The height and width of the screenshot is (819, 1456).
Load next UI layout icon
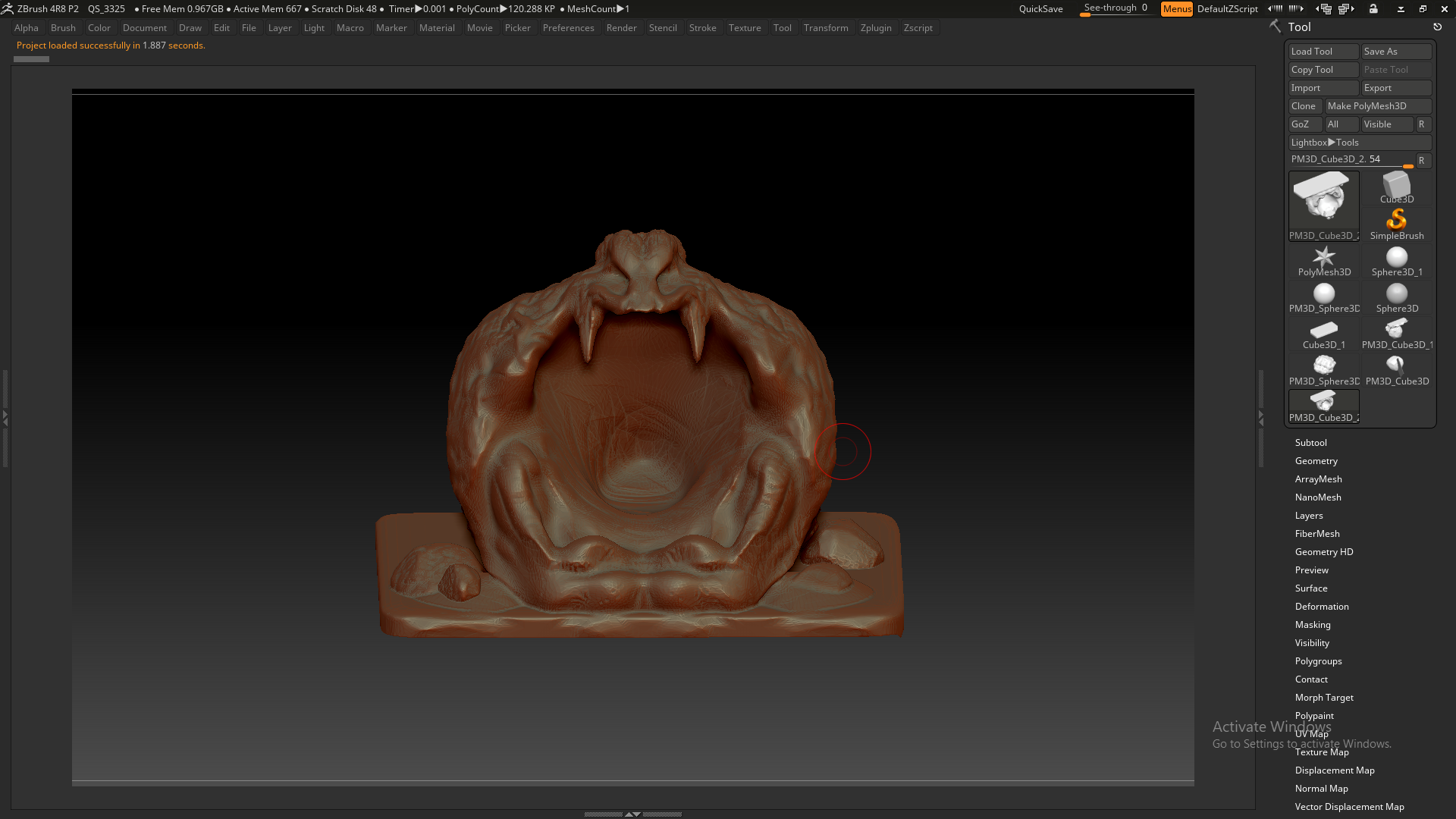point(1347,9)
